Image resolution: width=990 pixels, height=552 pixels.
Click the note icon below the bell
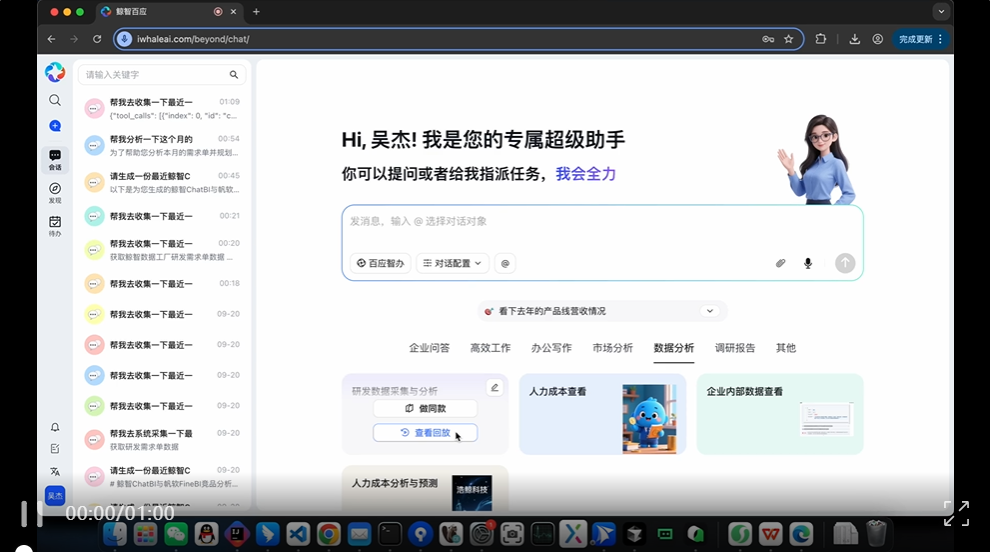55,448
